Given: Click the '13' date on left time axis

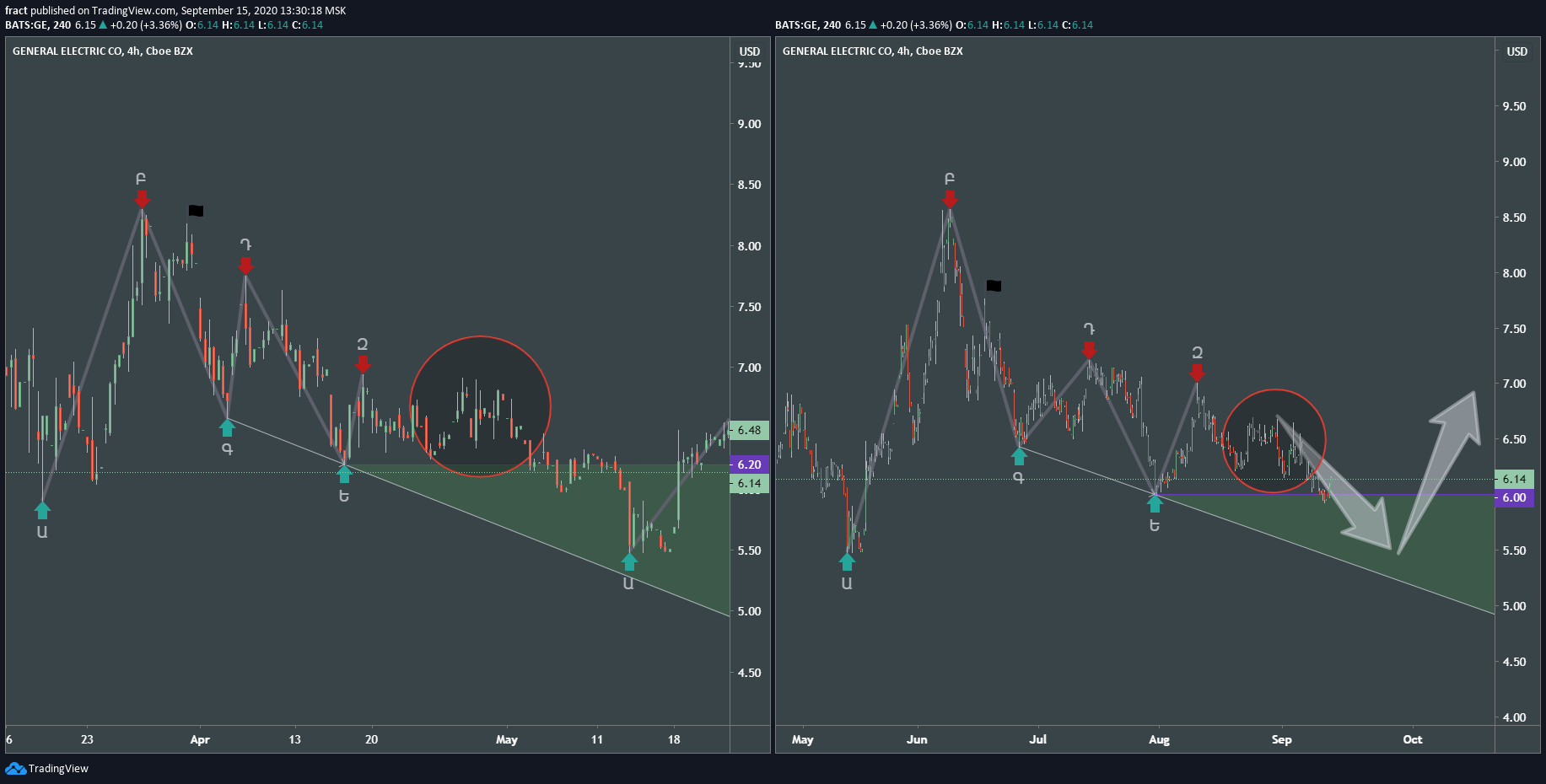Looking at the screenshot, I should pyautogui.click(x=294, y=739).
